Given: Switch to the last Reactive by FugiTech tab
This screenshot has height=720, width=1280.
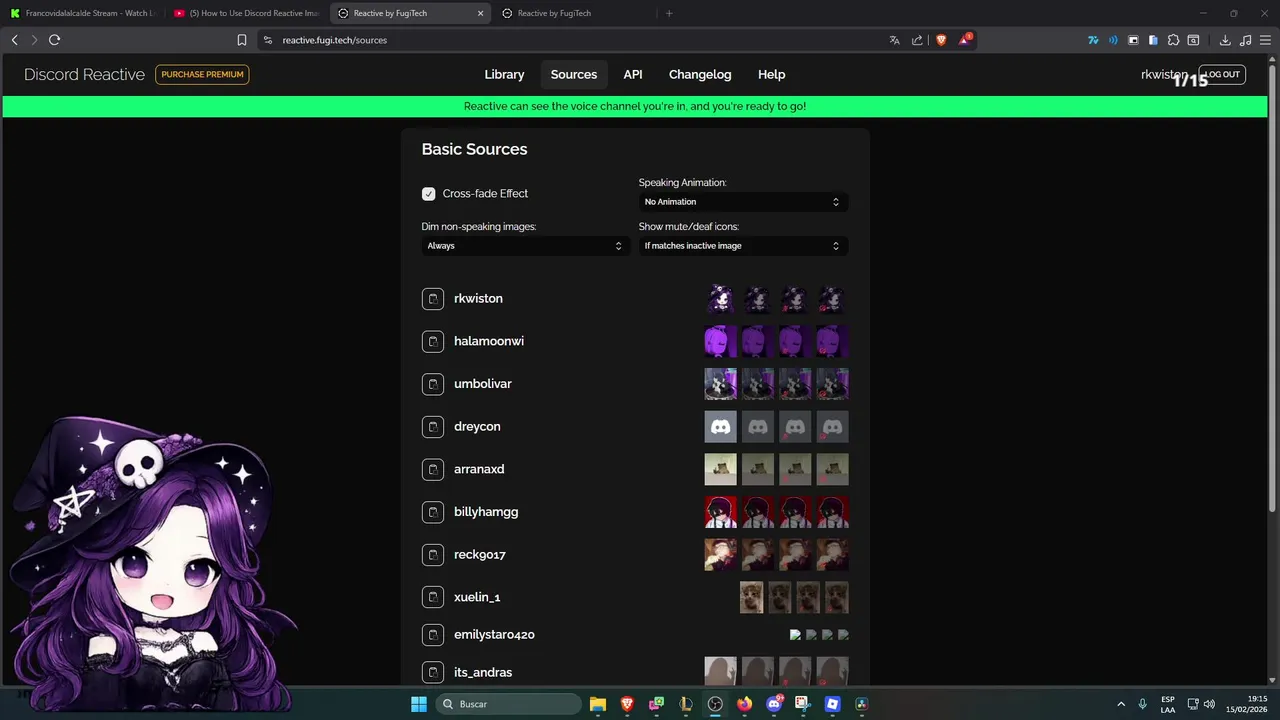Looking at the screenshot, I should 574,13.
